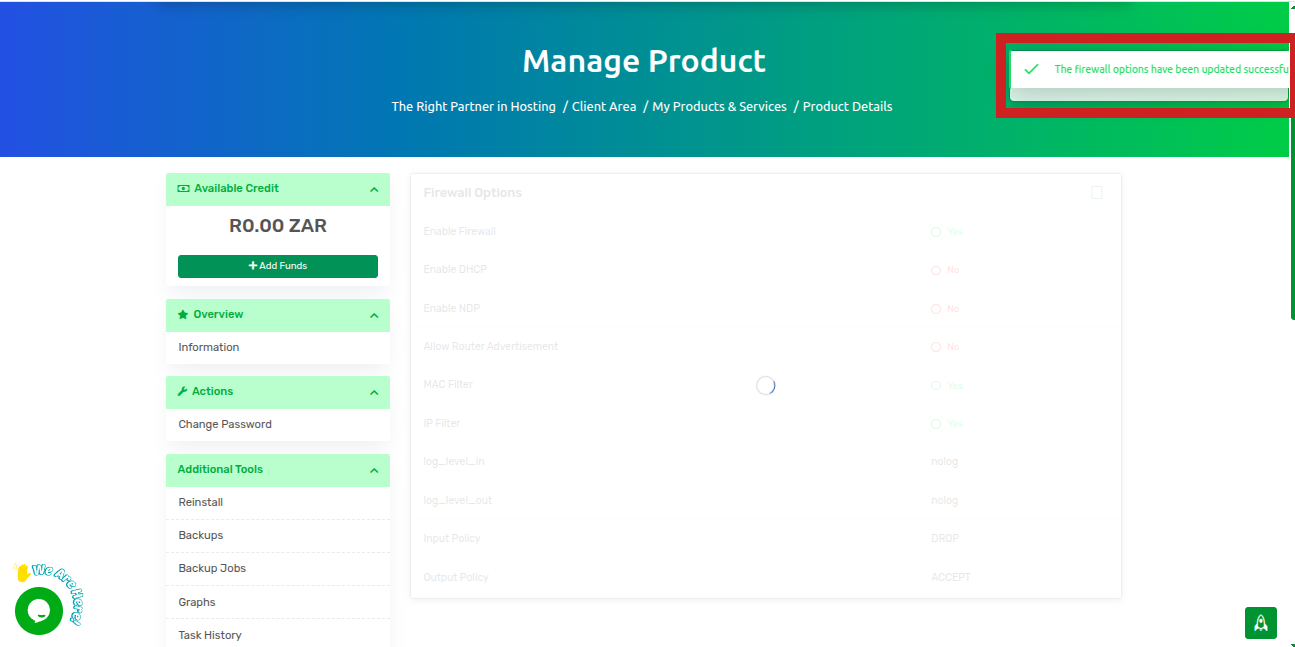Collapse the Overview panel chevron
Viewport: 1295px width, 647px height.
point(374,315)
